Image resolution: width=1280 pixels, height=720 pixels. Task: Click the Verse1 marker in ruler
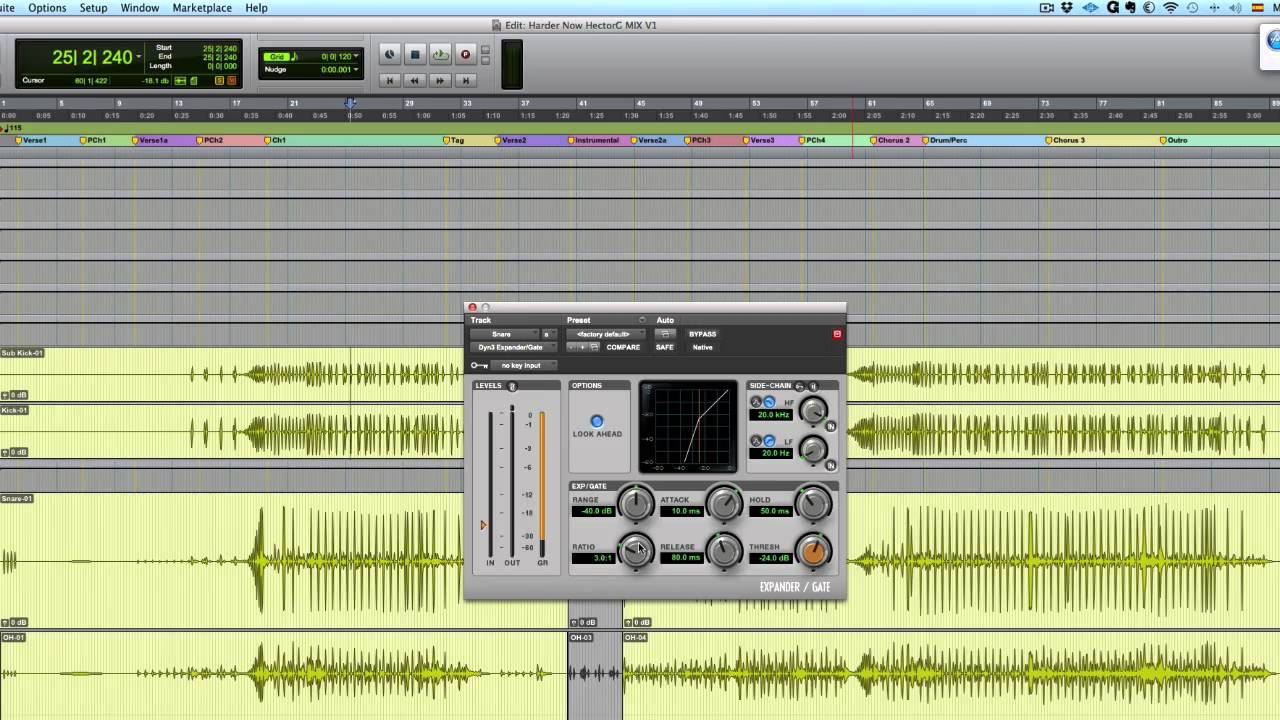click(x=32, y=140)
